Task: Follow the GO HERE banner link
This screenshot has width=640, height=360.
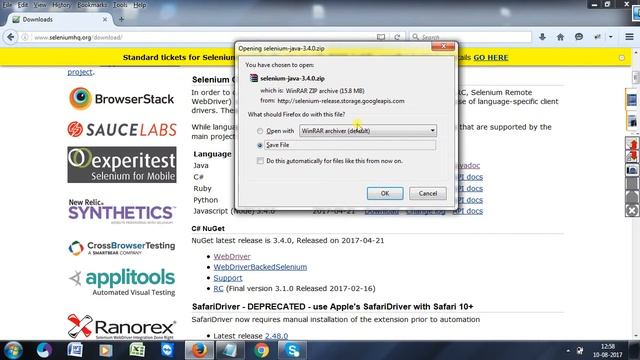Action: 491,58
